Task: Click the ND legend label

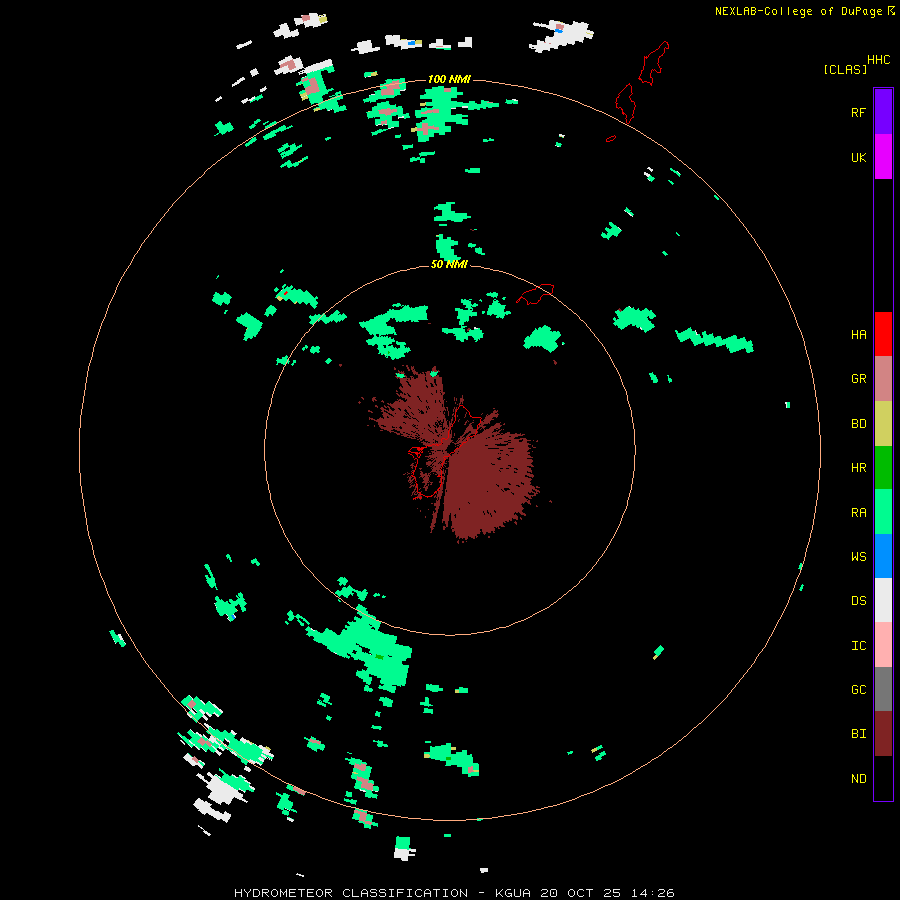Action: [x=858, y=779]
